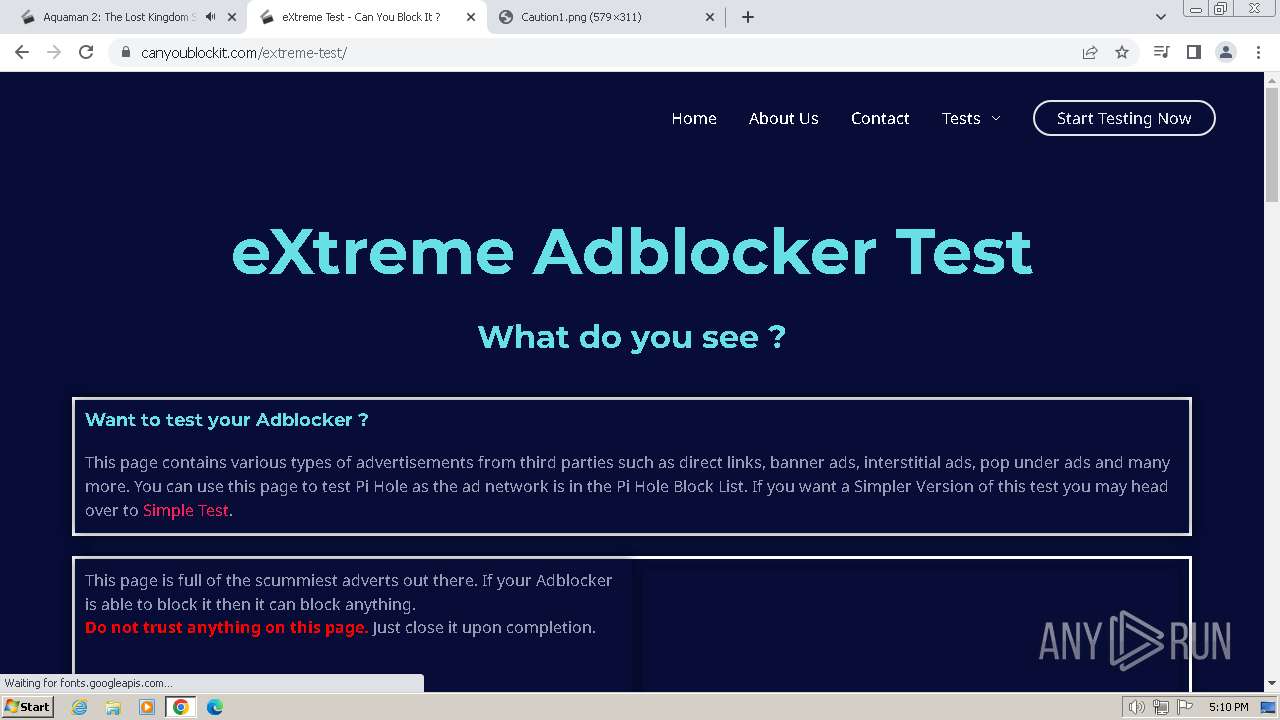The image size is (1280, 720).
Task: Click the 5:10 PM taskbar clock
Action: (x=1228, y=707)
